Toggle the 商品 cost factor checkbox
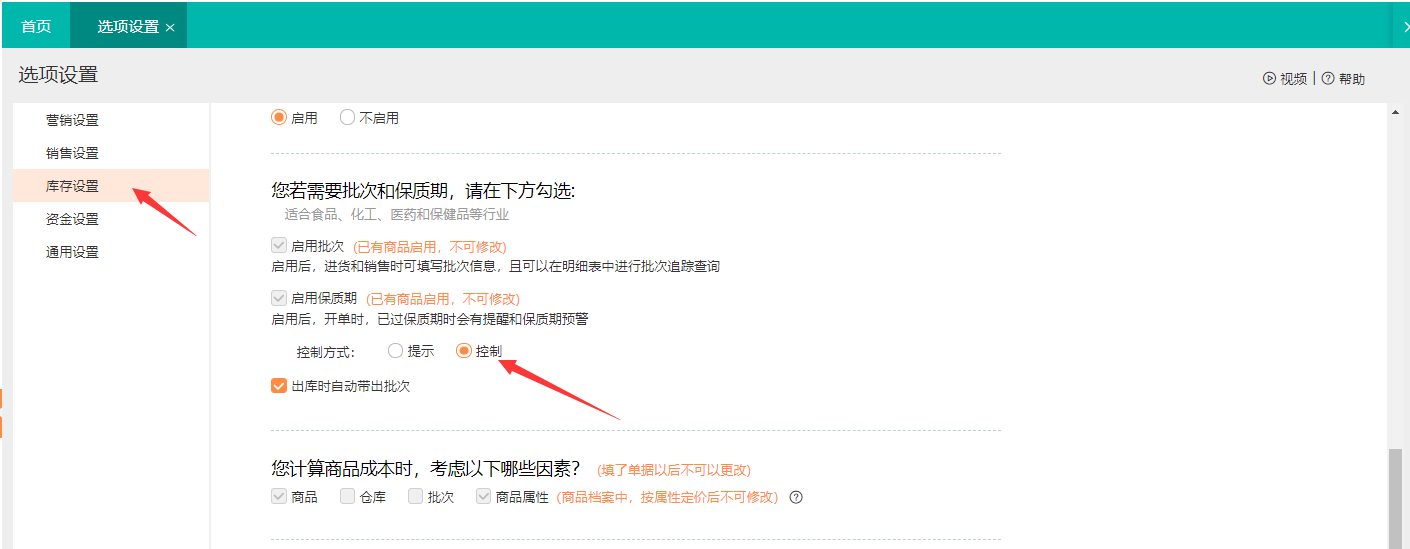Viewport: 1410px width, 549px height. 279,496
